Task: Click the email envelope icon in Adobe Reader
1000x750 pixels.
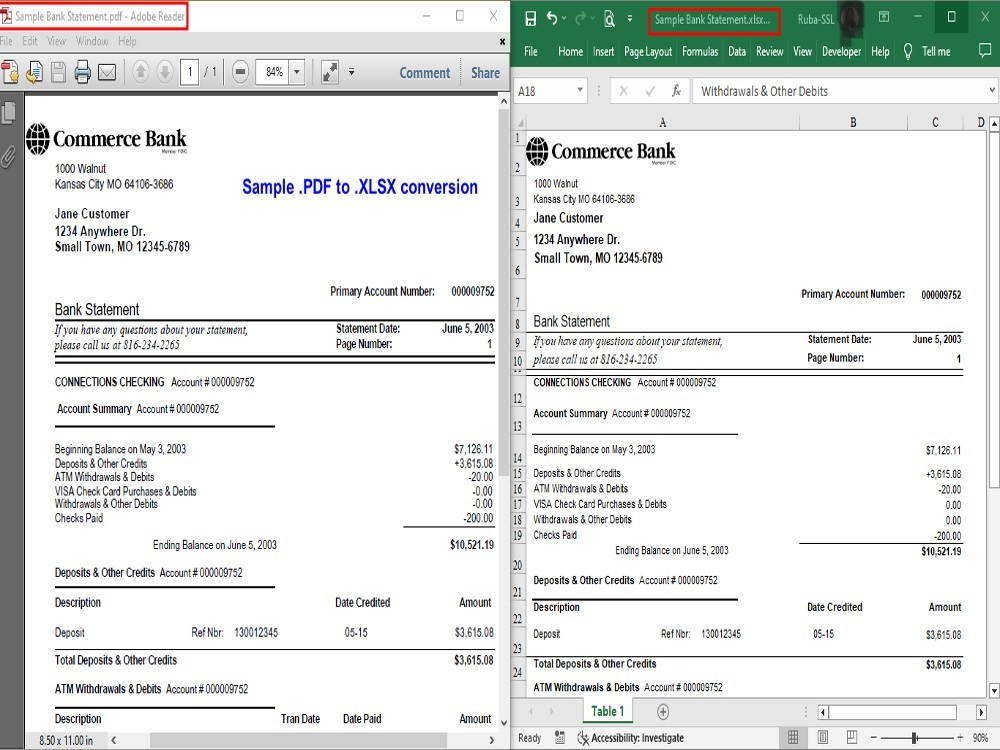Action: (107, 73)
